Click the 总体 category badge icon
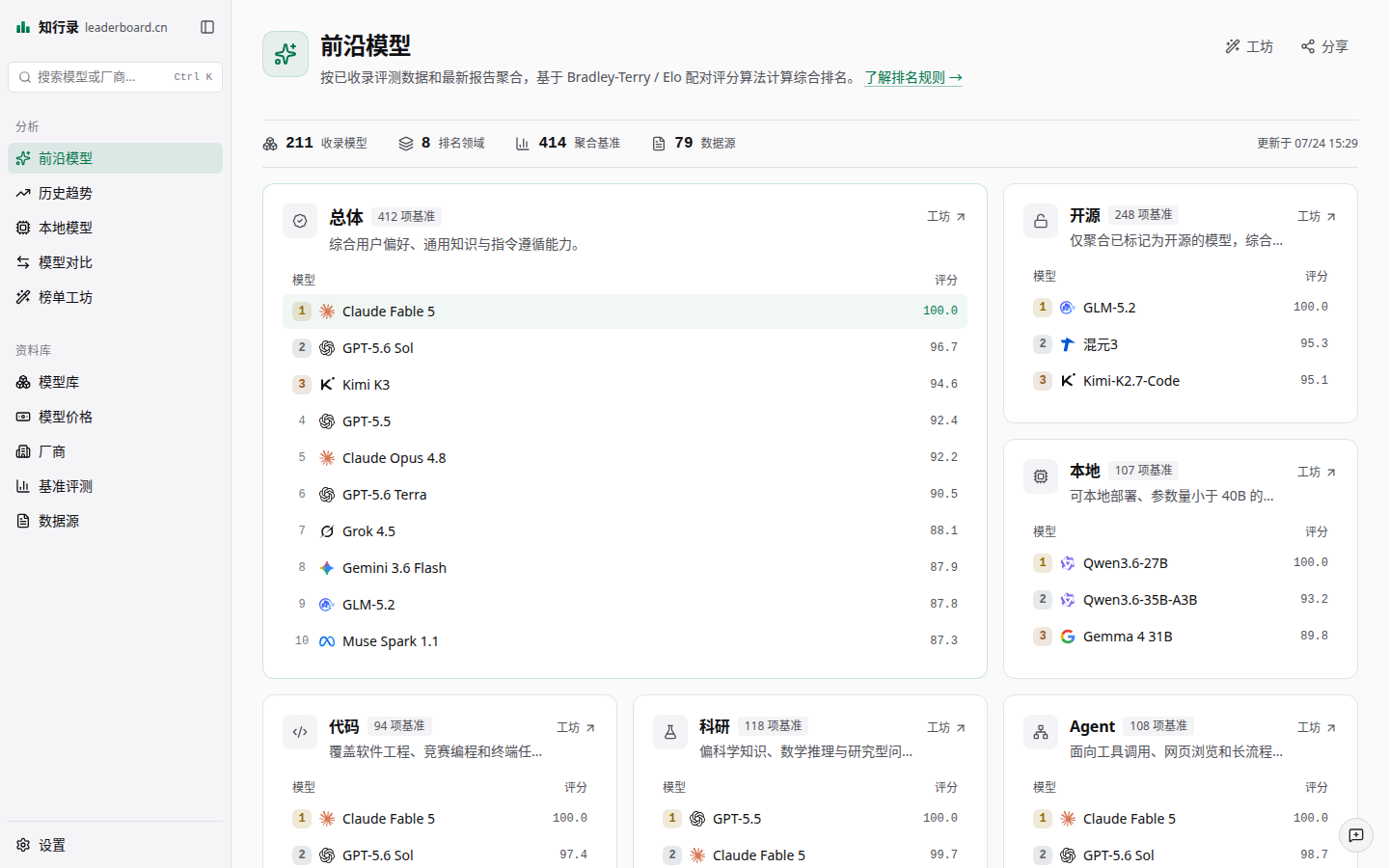The width and height of the screenshot is (1389, 868). 300,221
